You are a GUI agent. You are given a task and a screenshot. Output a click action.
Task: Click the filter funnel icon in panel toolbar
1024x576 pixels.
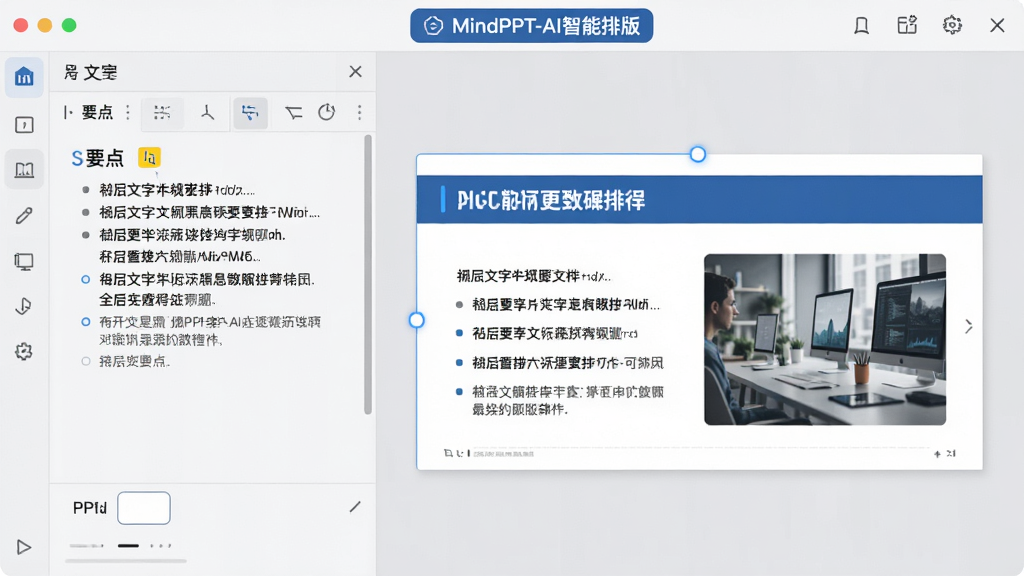point(293,113)
